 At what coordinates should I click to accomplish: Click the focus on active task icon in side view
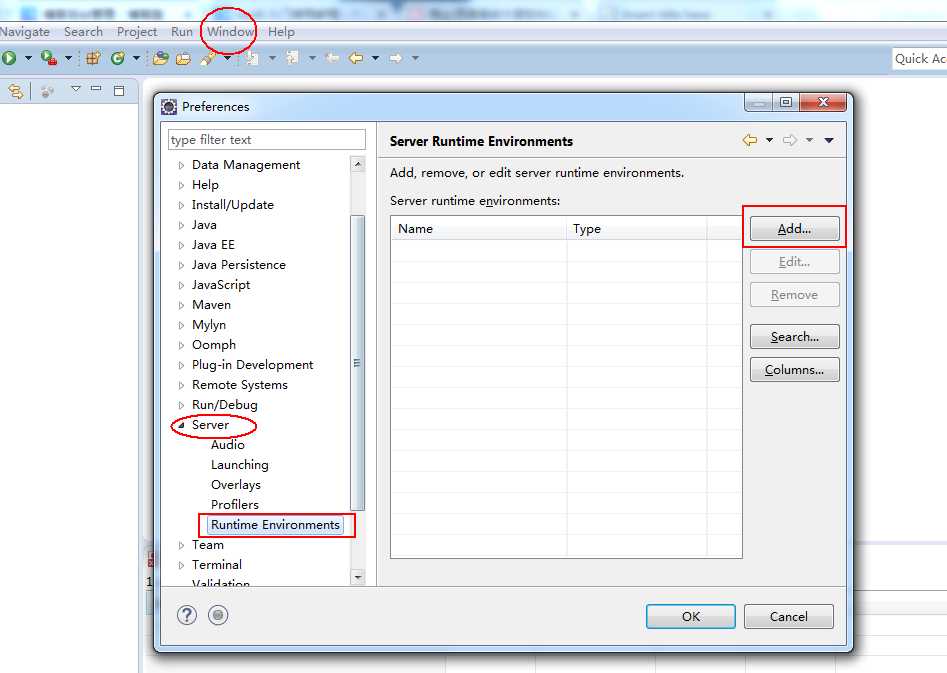pos(47,92)
